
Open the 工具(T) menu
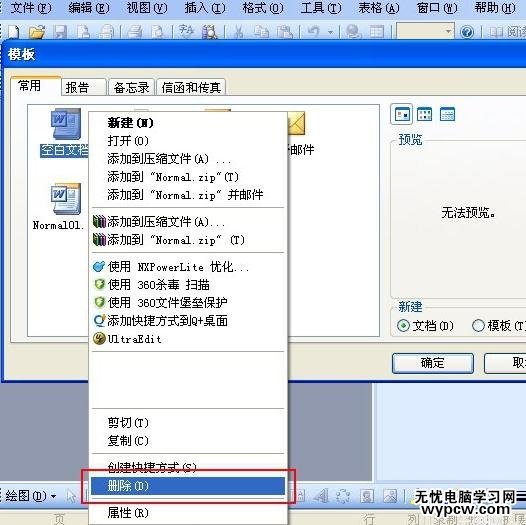pos(321,8)
